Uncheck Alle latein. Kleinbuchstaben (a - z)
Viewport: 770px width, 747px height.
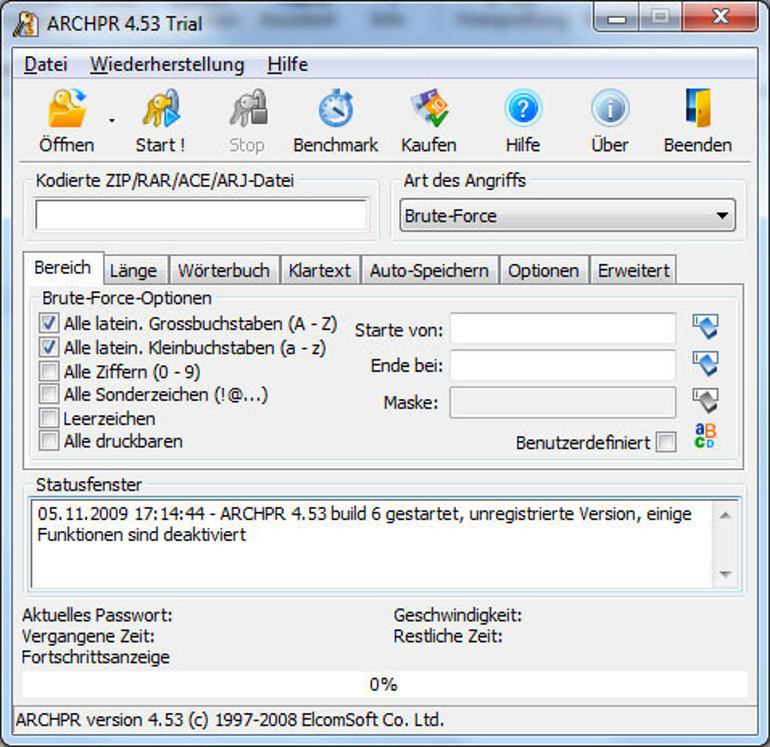pyautogui.click(x=49, y=347)
